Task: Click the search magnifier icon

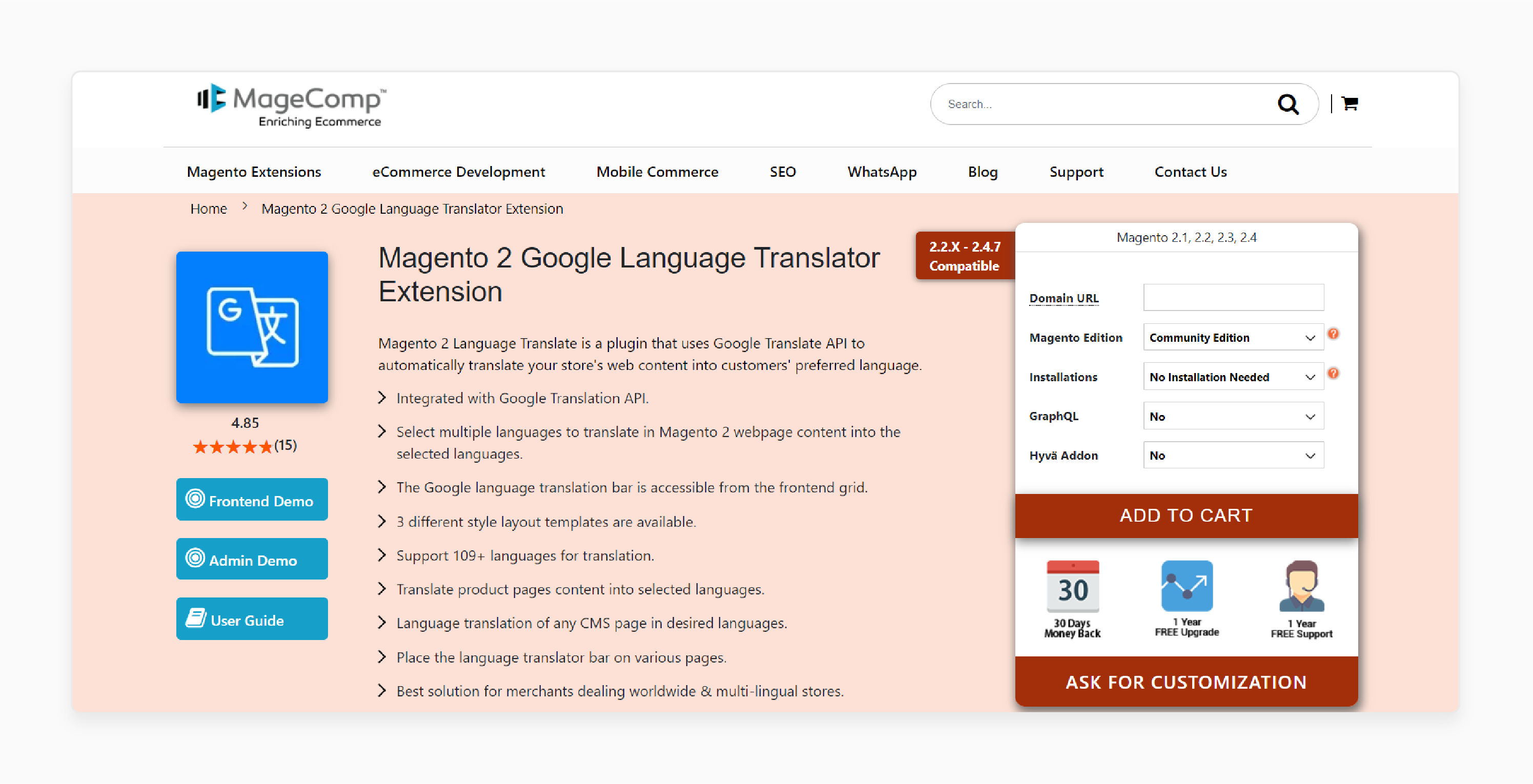Action: [1288, 104]
